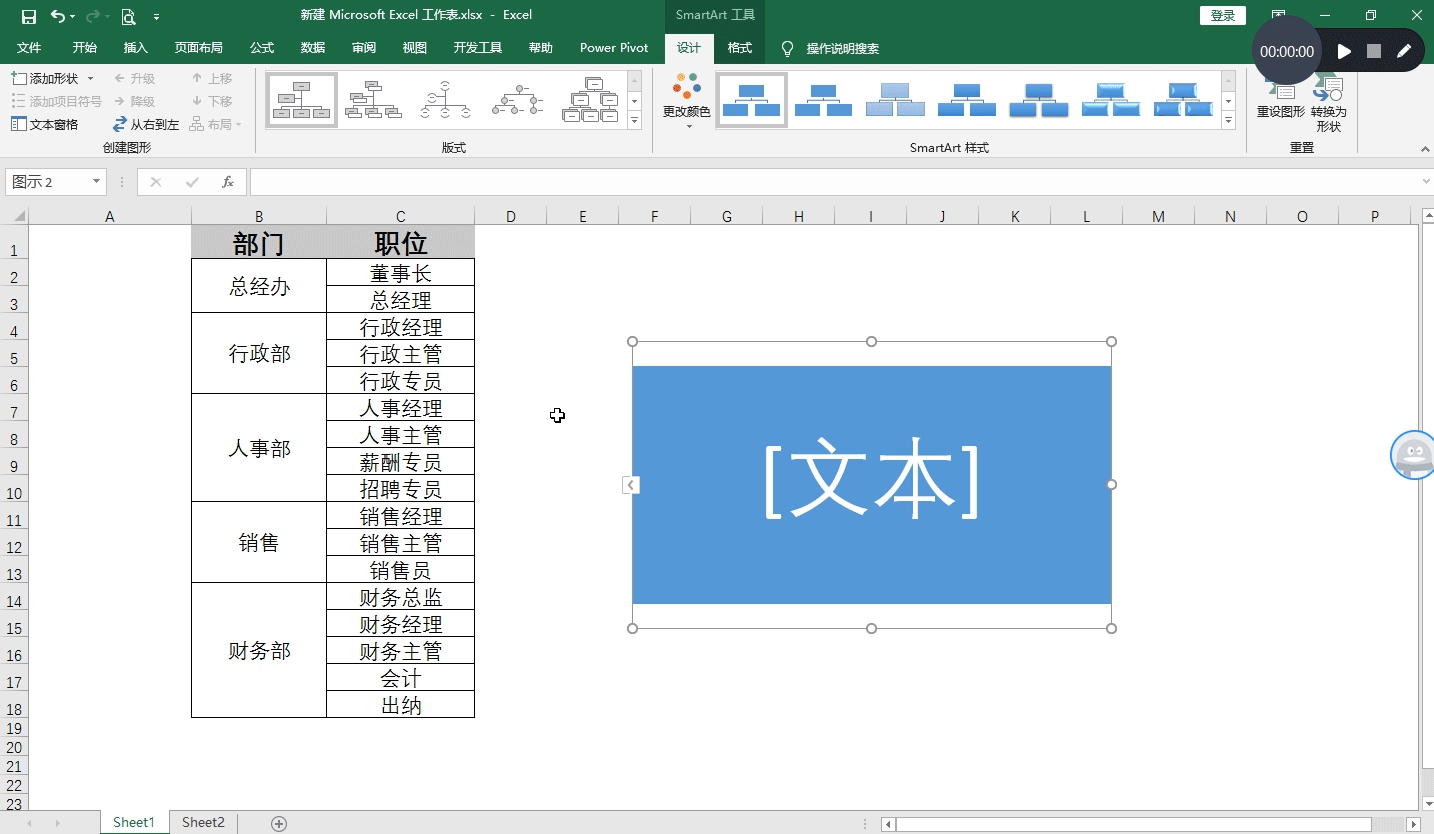Viewport: 1434px width, 834px height.
Task: Click 转换为形状 (Convert to Shapes) icon
Action: [1329, 100]
